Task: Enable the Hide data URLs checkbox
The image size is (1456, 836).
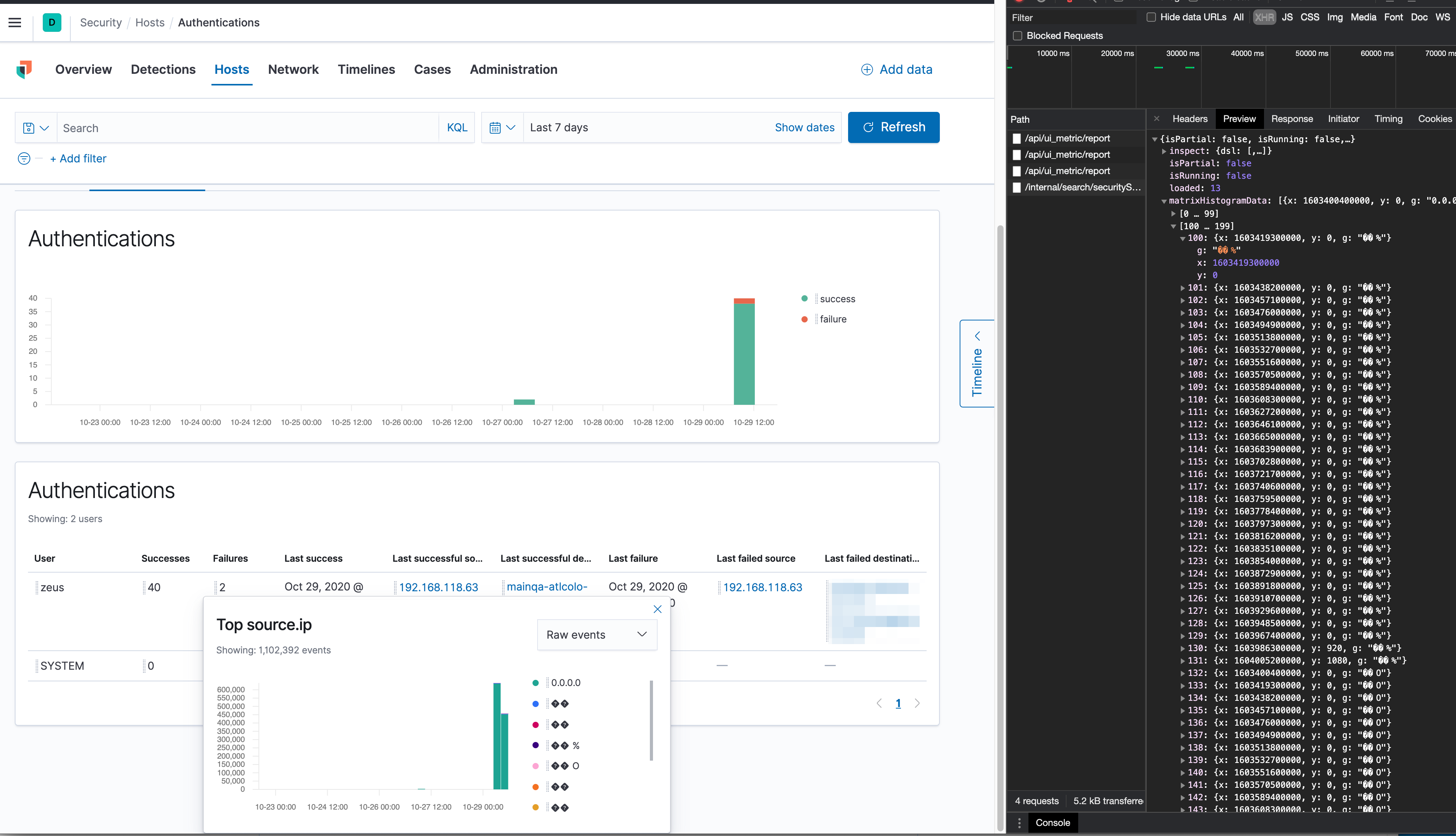Action: [x=1151, y=17]
